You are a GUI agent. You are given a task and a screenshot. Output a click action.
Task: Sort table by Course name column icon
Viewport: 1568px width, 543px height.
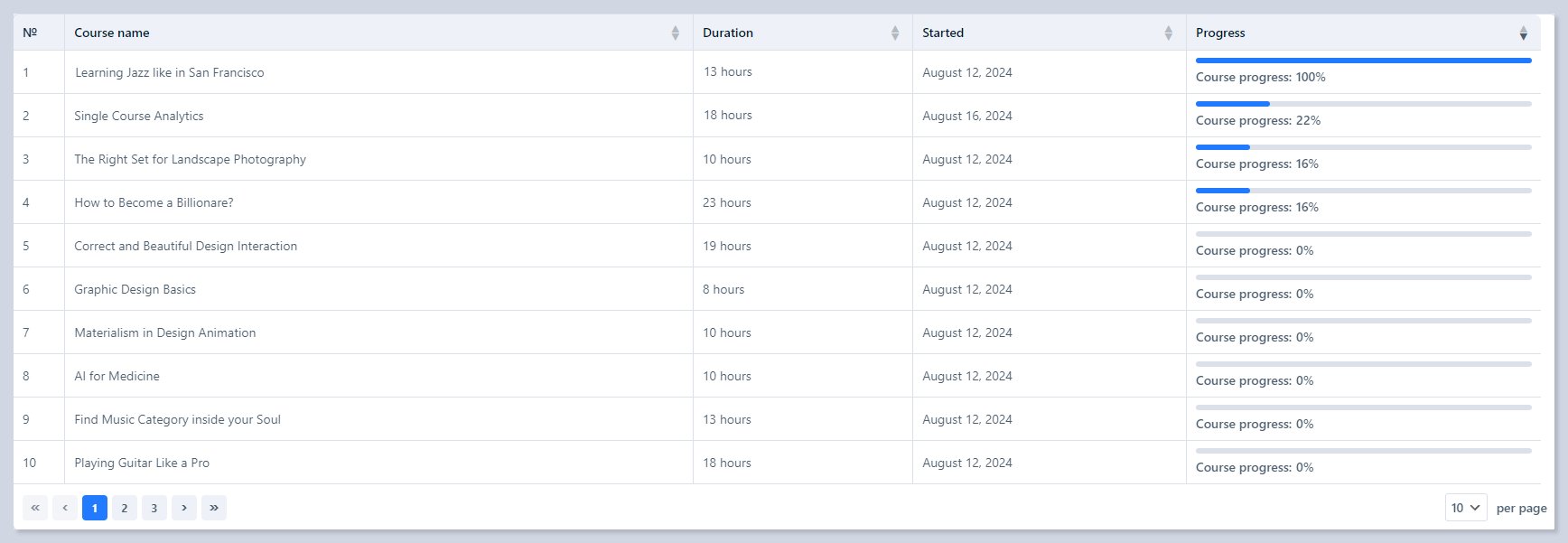(x=675, y=33)
